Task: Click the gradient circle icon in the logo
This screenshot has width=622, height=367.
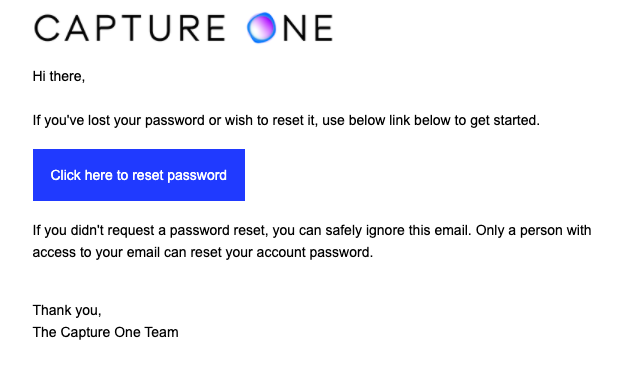Action: point(261,27)
